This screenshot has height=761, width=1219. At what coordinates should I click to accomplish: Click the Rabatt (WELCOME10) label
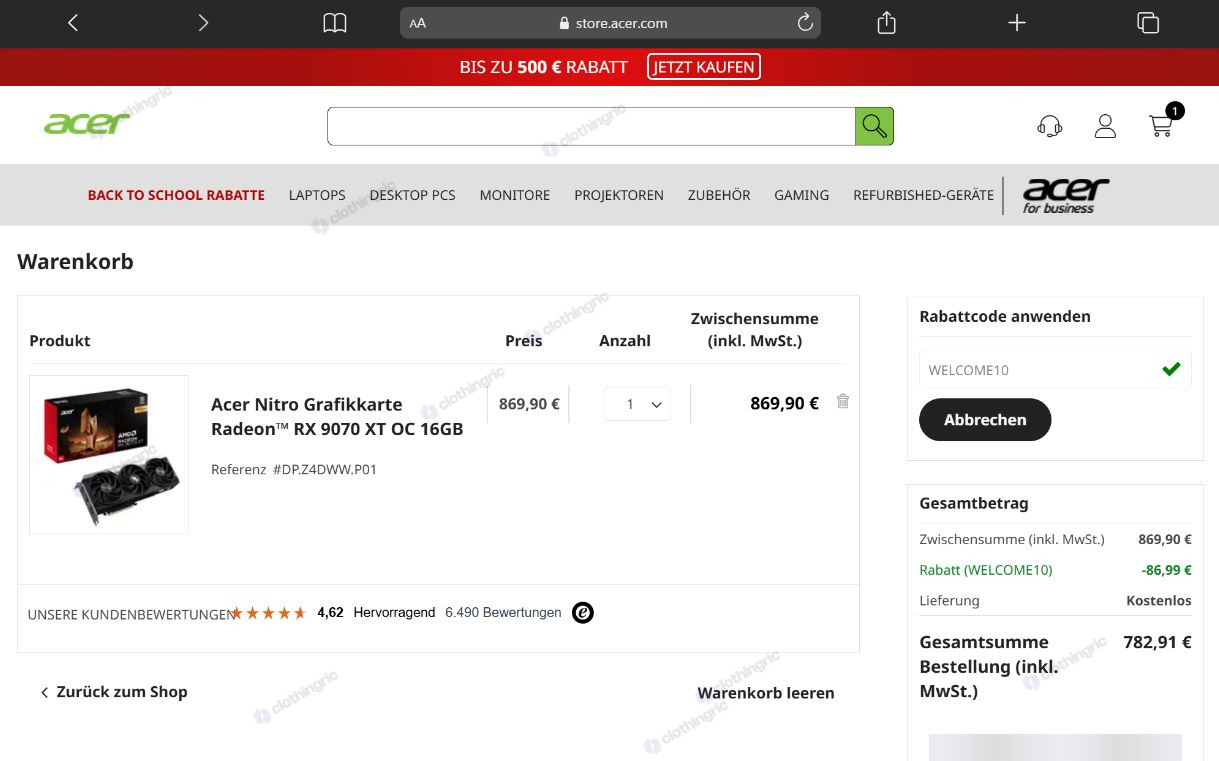coord(986,570)
